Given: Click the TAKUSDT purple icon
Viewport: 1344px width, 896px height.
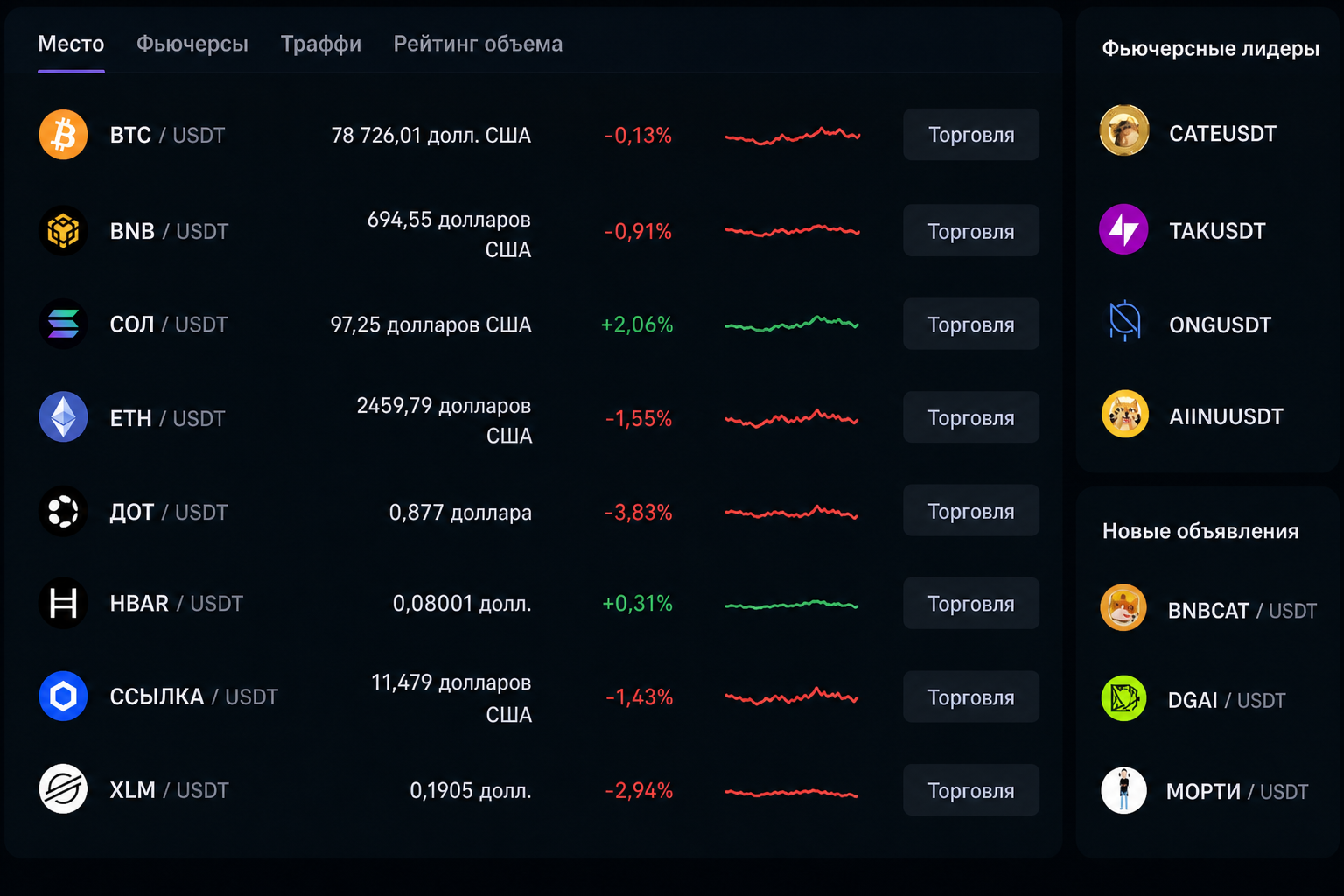Looking at the screenshot, I should (x=1124, y=229).
